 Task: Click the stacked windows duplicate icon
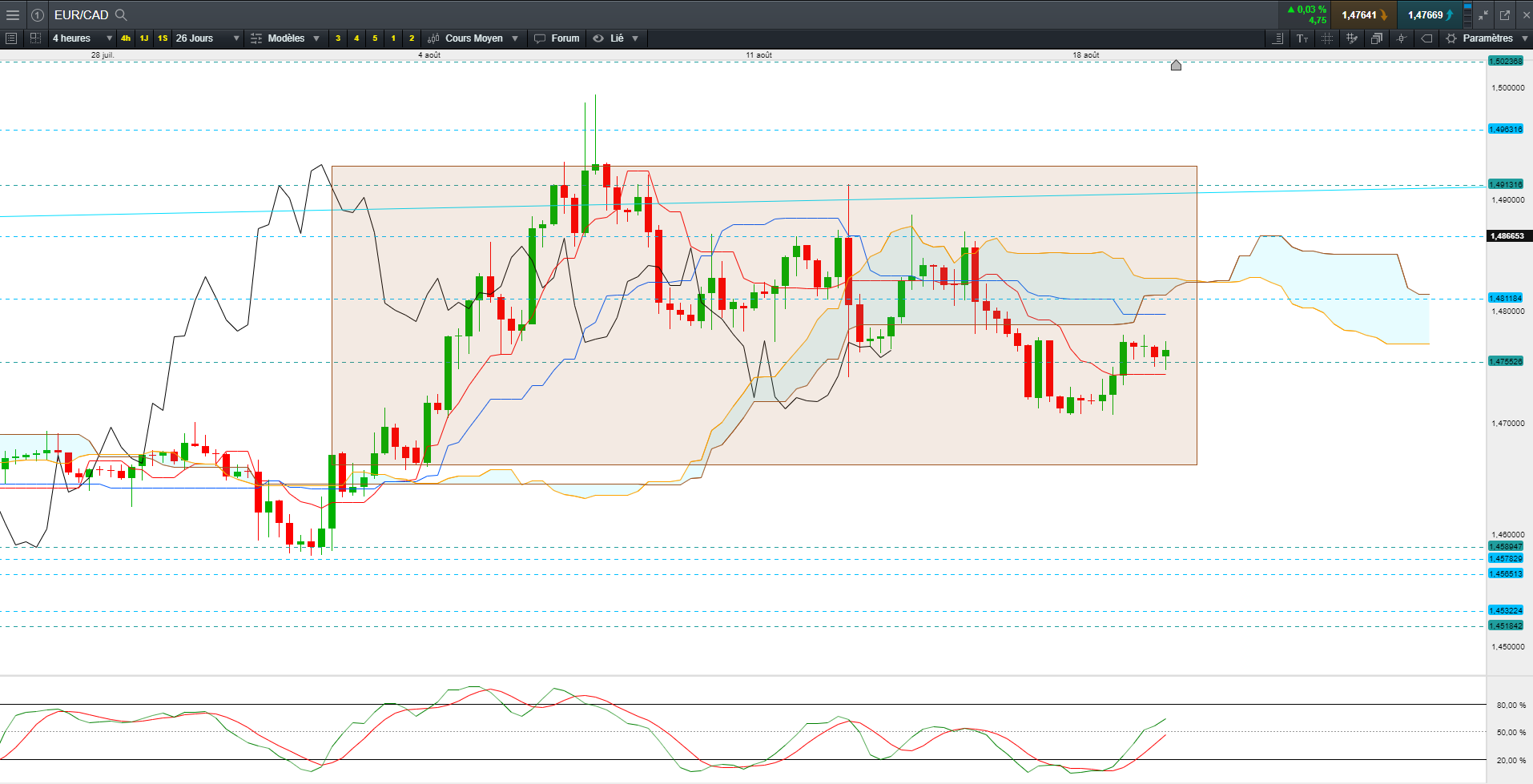click(1377, 38)
